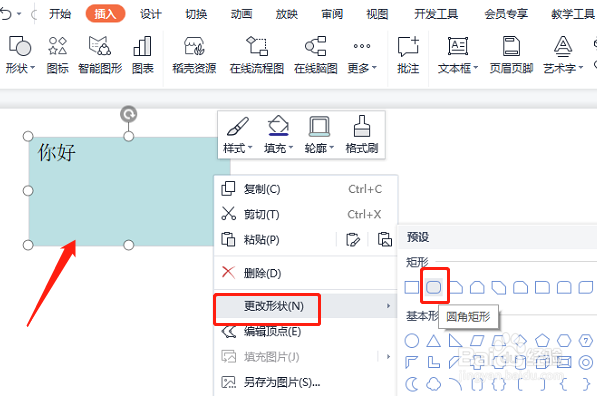Image resolution: width=597 pixels, height=396 pixels.
Task: Choose 另存为图片(S) save as picture
Action: pyautogui.click(x=306, y=382)
